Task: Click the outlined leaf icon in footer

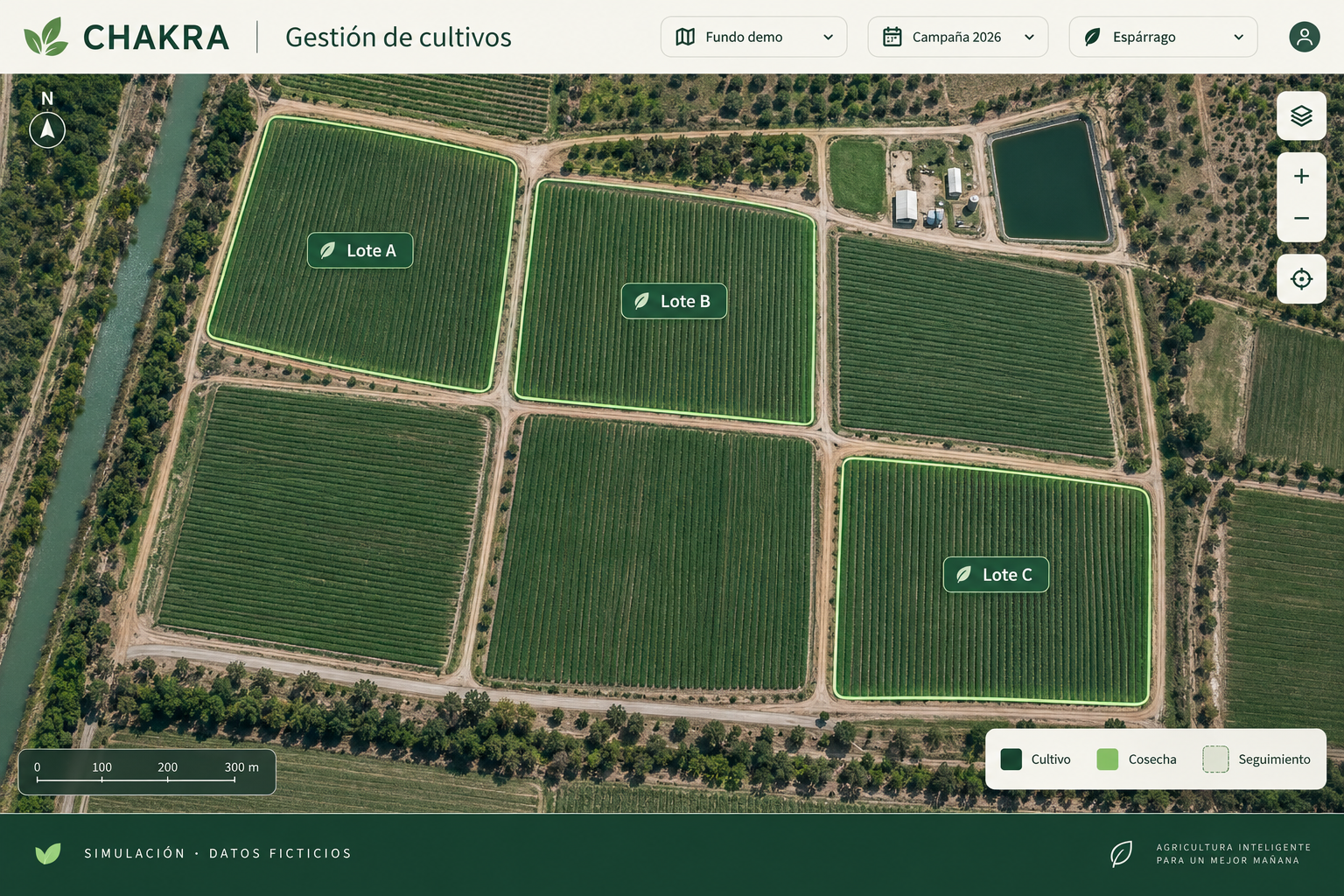Action: 1121,853
